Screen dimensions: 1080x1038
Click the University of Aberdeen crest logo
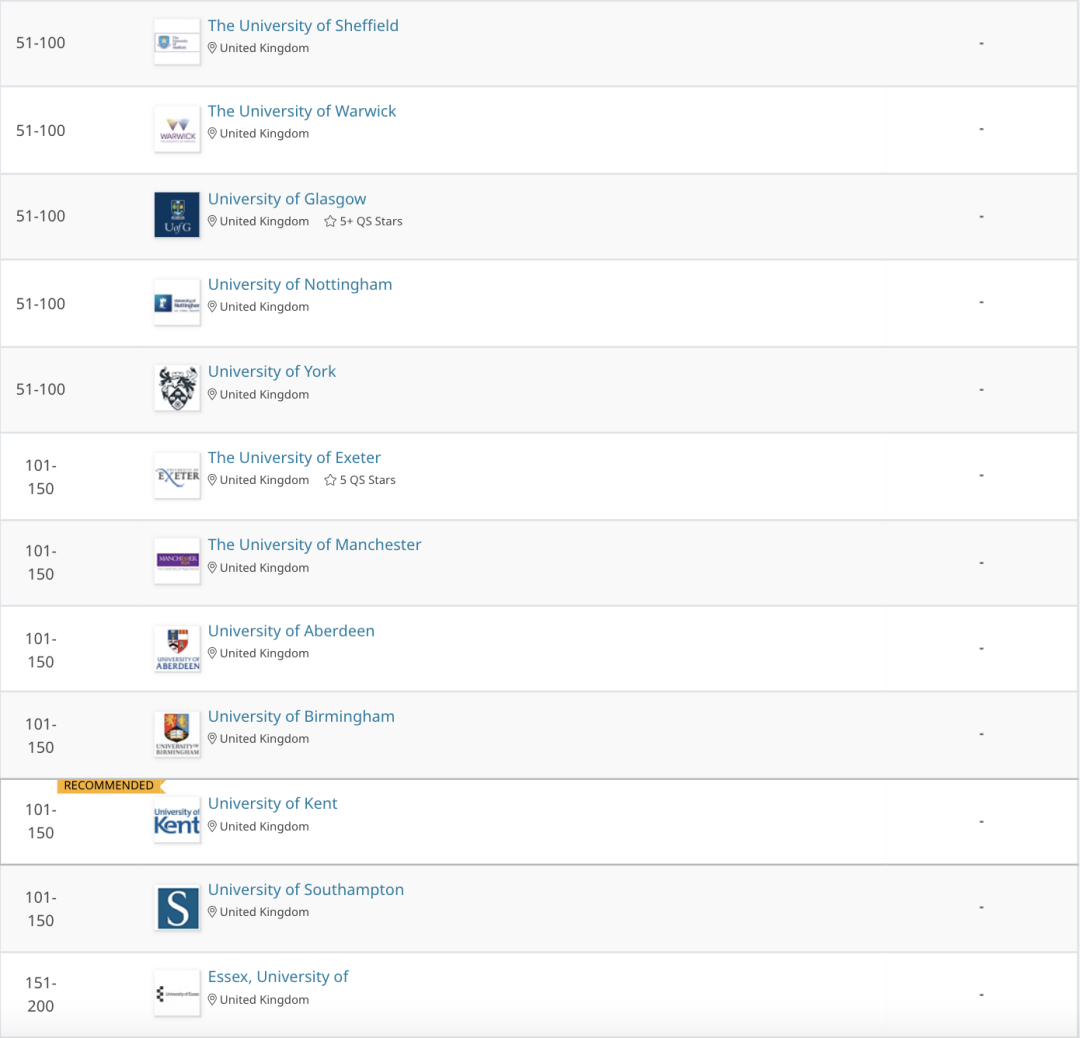(177, 649)
